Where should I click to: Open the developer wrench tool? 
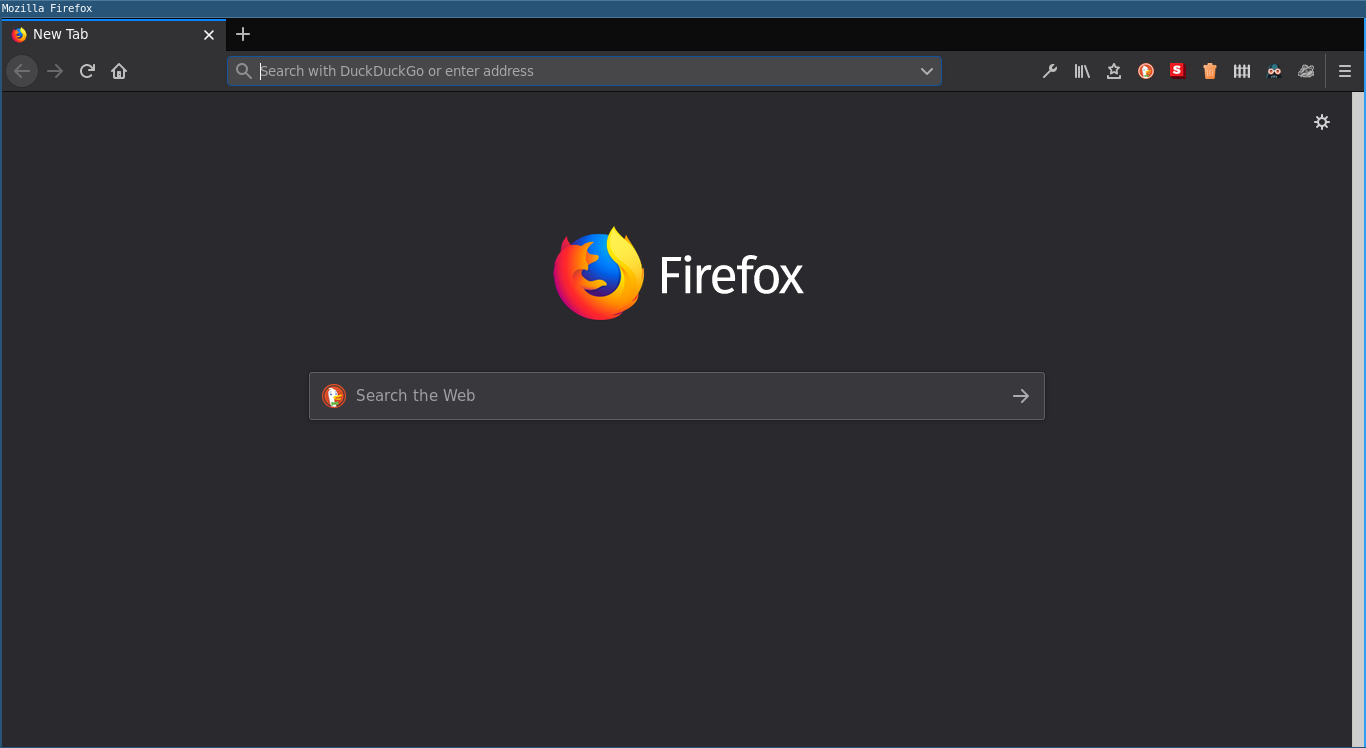coord(1050,71)
